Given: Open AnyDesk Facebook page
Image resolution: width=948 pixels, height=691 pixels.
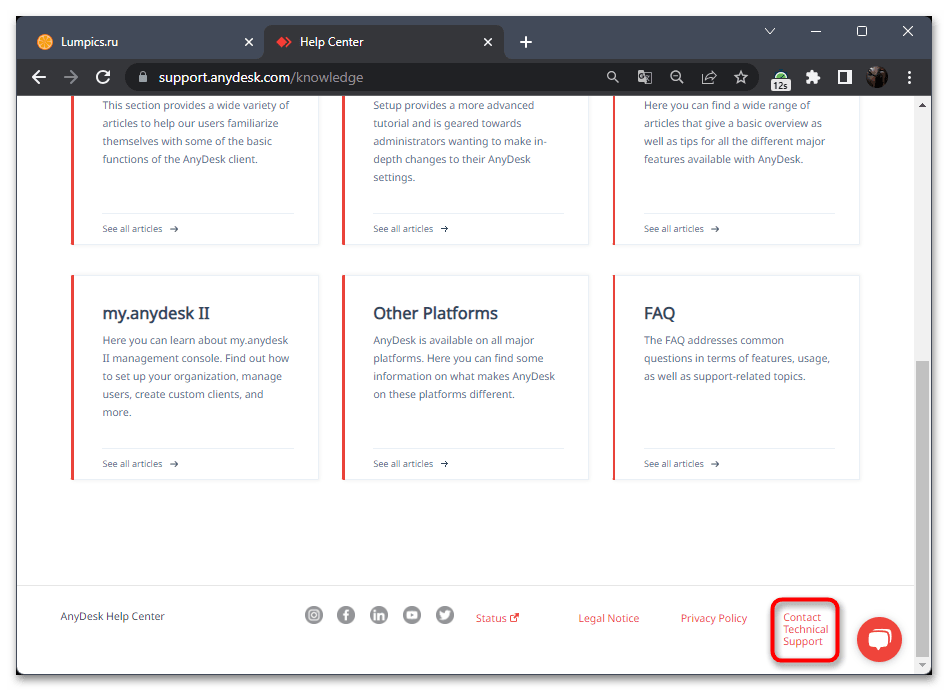Looking at the screenshot, I should tap(346, 615).
